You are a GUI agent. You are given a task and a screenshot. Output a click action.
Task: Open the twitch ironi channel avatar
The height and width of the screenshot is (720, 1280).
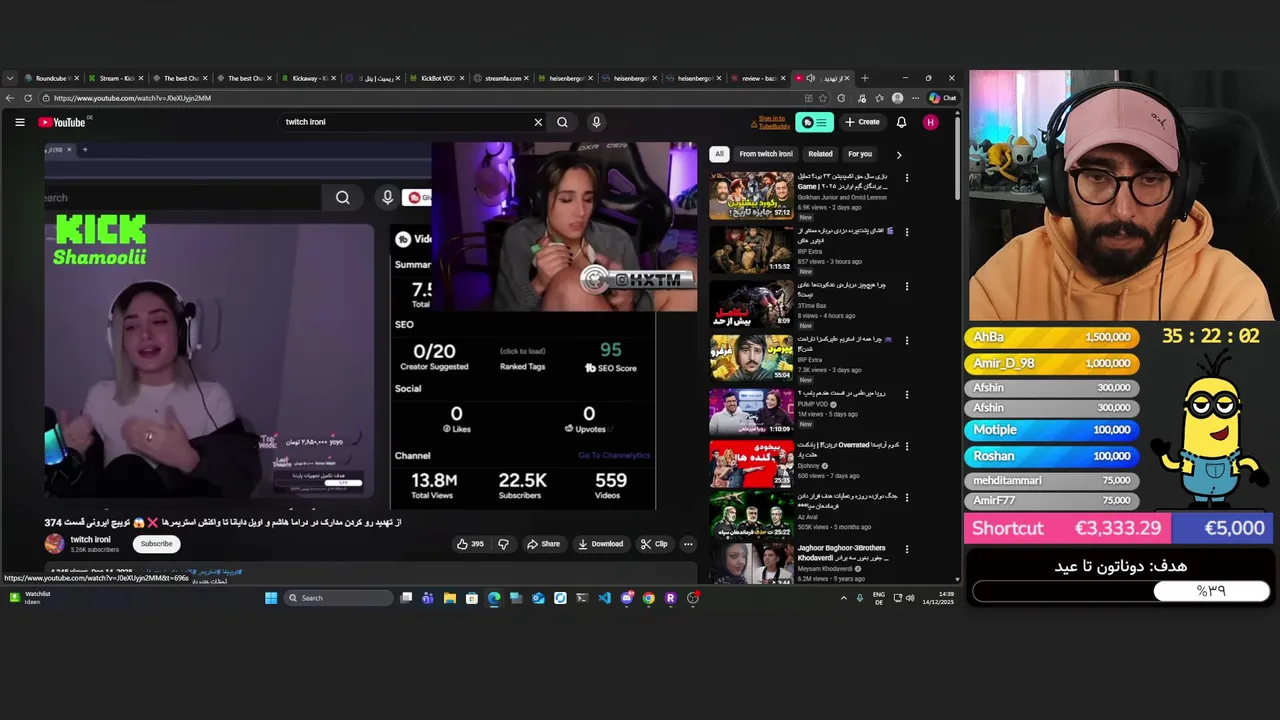(x=54, y=544)
